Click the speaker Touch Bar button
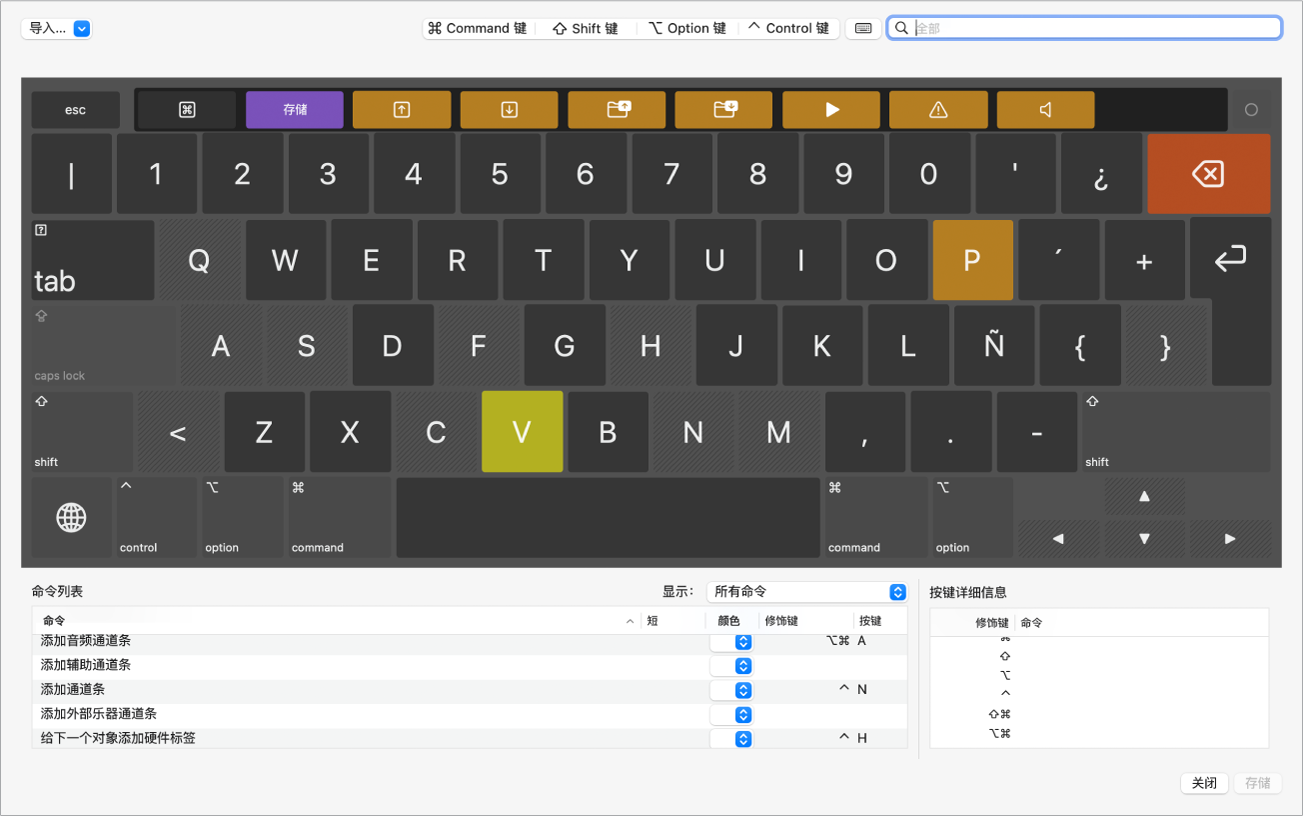1303x817 pixels. (1046, 110)
